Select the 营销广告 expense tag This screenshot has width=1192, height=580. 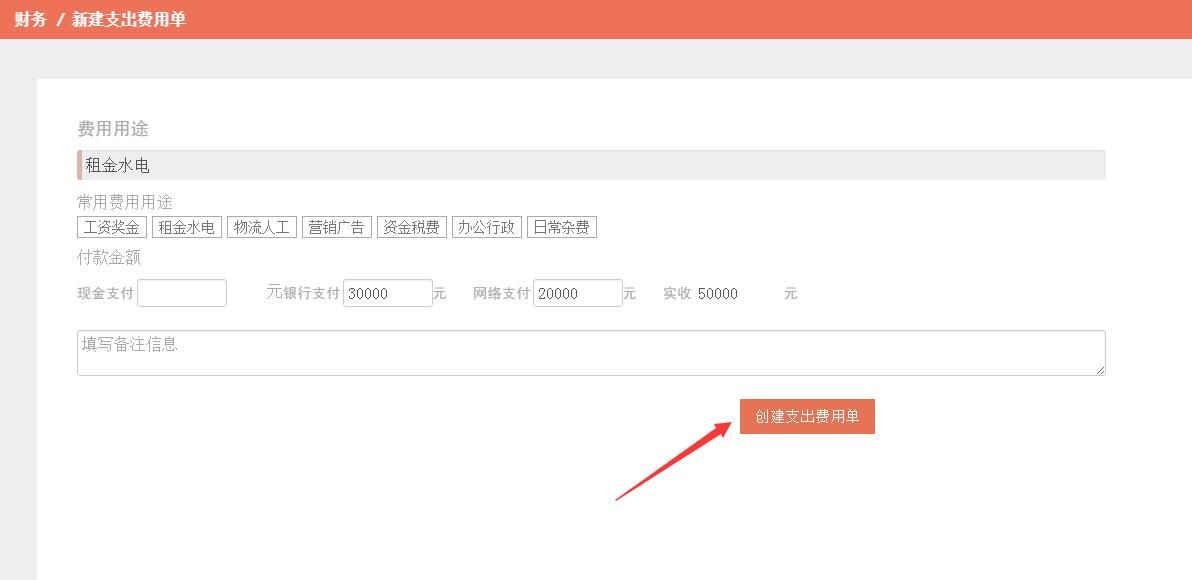pos(337,227)
